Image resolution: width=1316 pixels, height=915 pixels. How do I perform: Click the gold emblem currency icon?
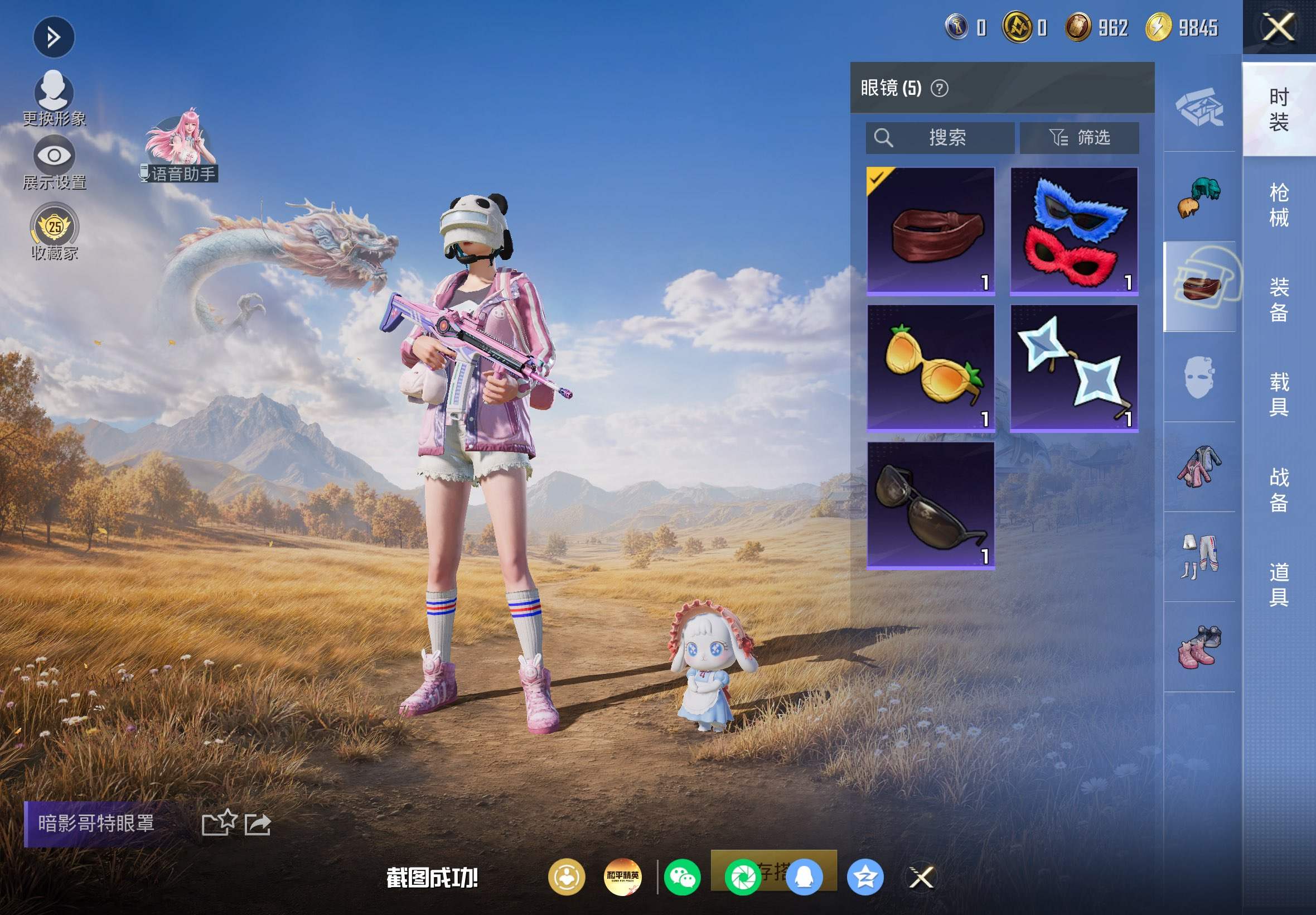pyautogui.click(x=1017, y=27)
